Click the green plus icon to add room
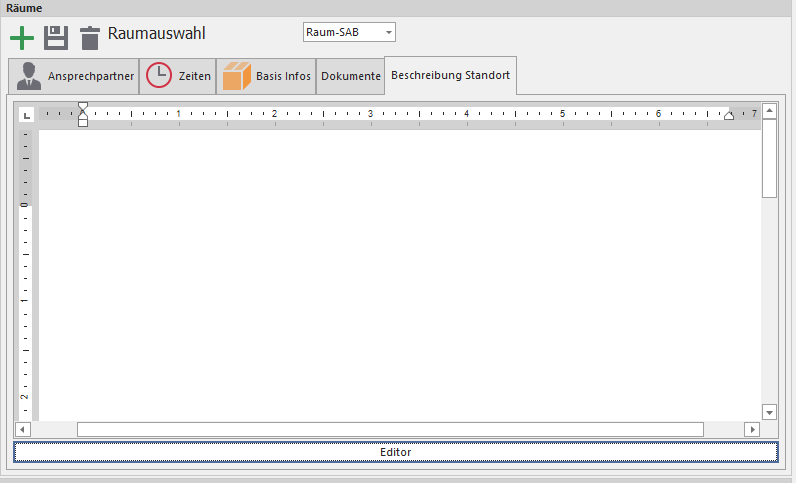 coord(21,38)
